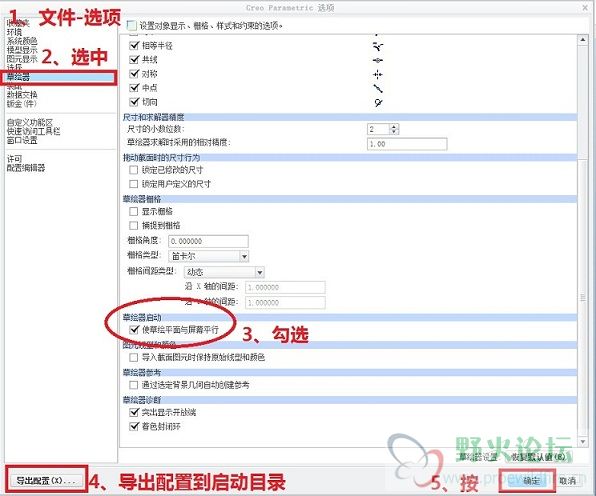Image resolution: width=596 pixels, height=496 pixels.
Task: Enable the 显示栅格 checkbox
Action: point(133,211)
